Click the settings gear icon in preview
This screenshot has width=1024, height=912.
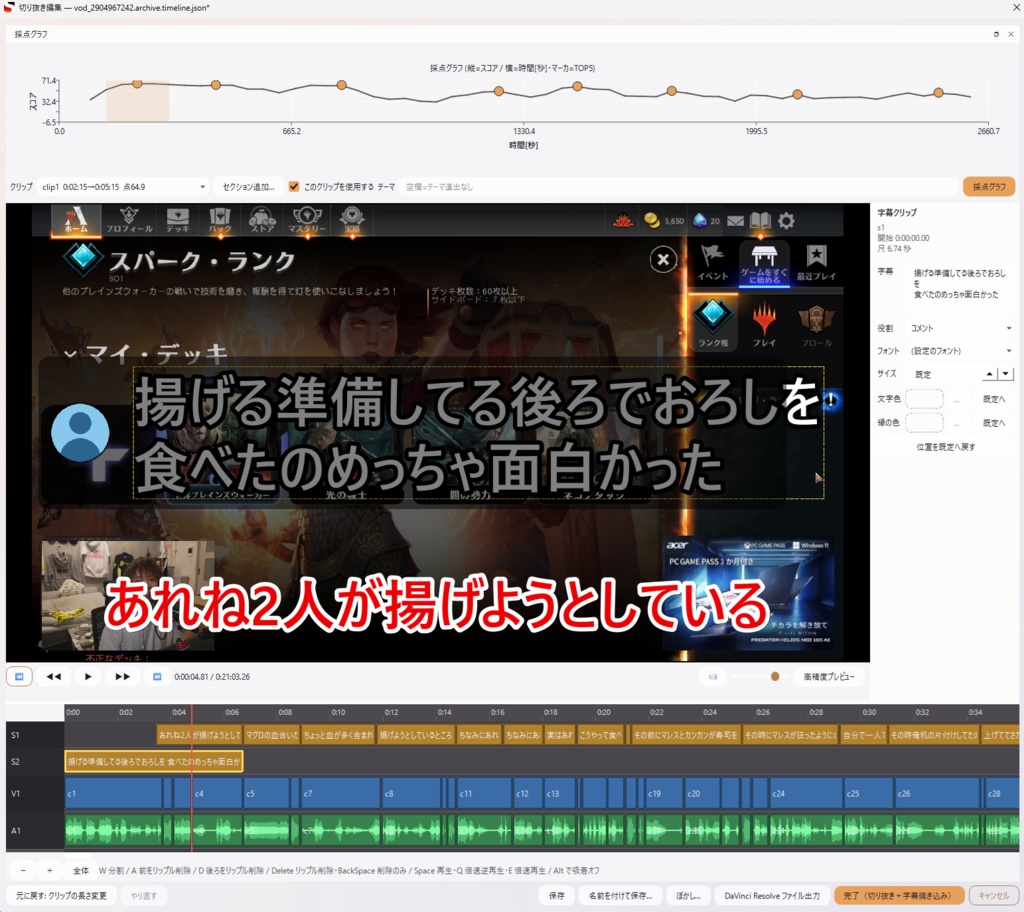(x=786, y=221)
